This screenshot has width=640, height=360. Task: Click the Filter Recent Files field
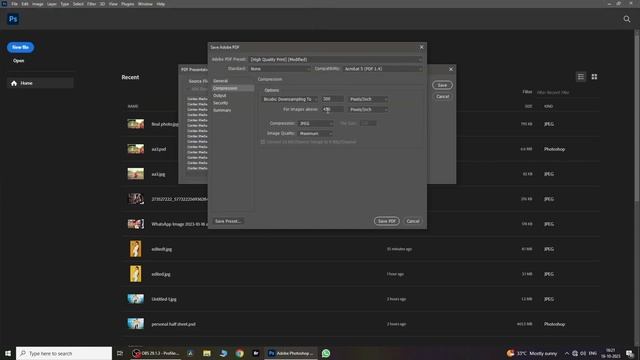[x=567, y=92]
